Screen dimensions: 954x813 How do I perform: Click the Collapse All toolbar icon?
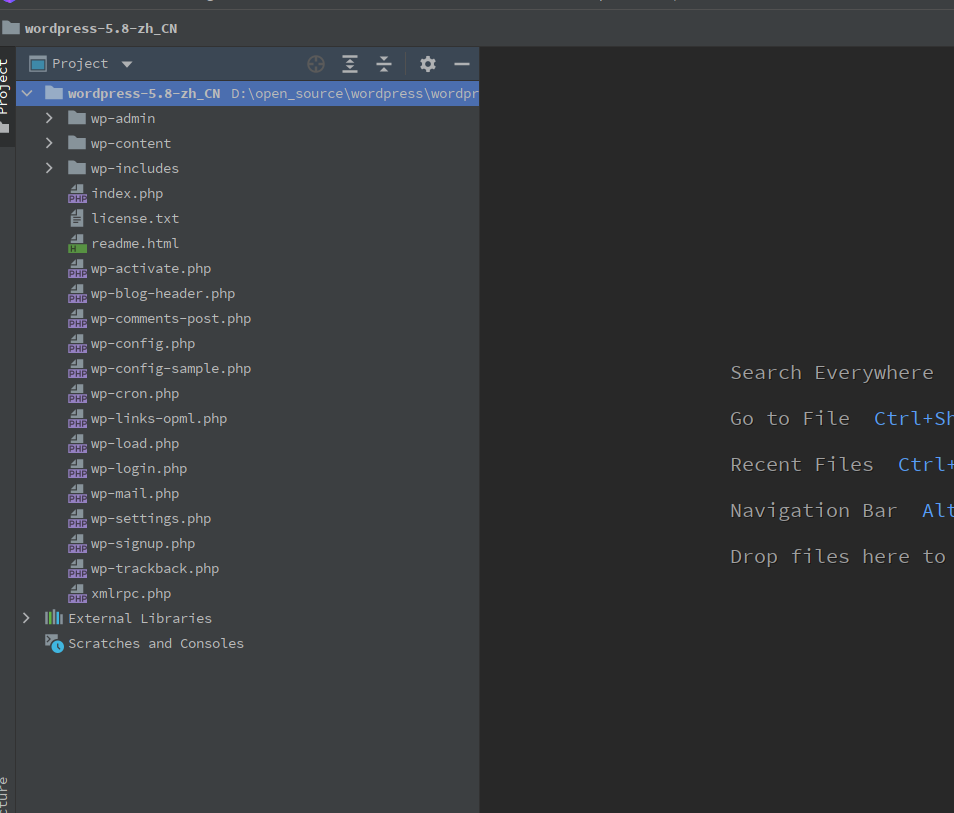click(x=384, y=64)
